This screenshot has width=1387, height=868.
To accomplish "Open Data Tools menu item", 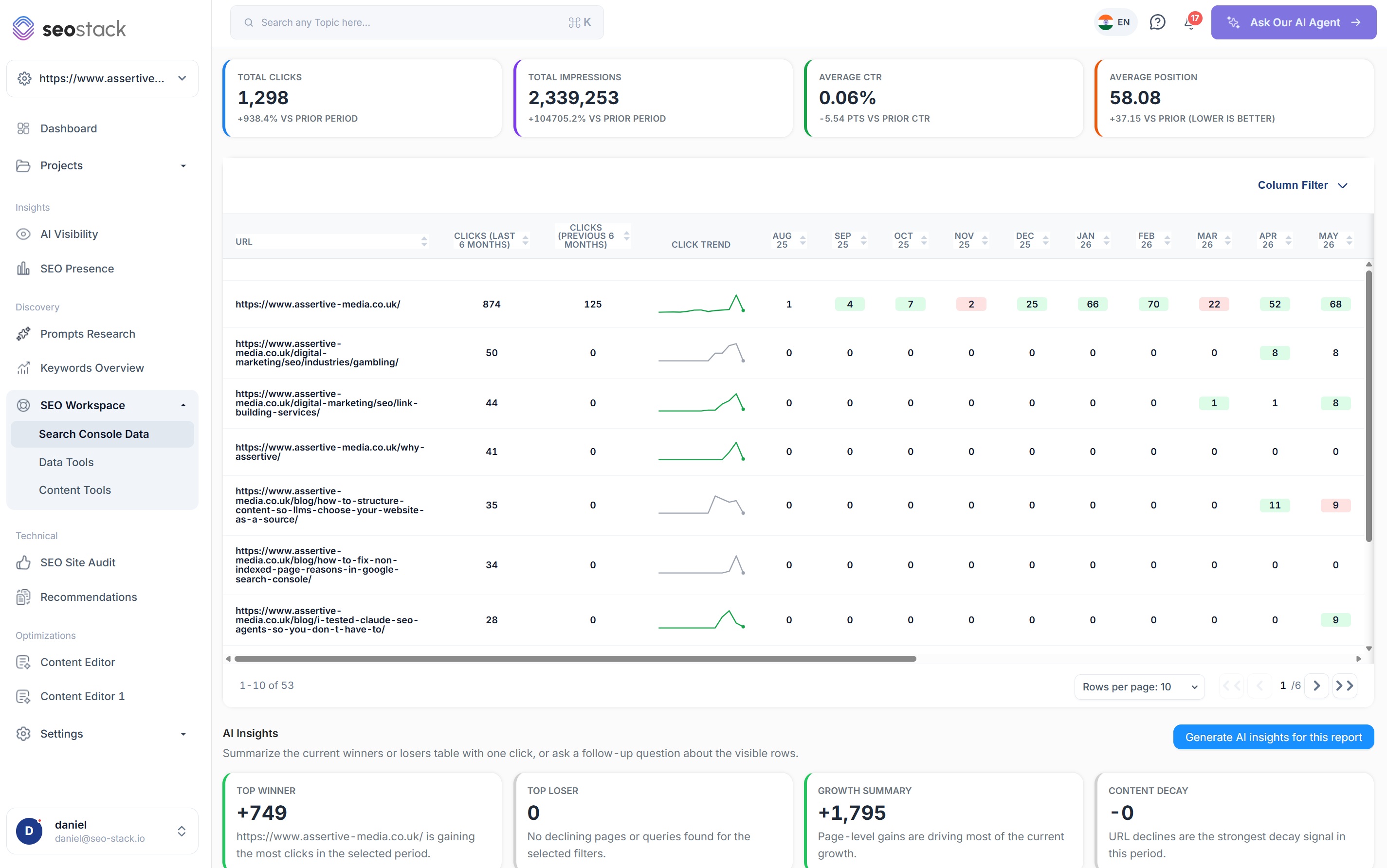I will coord(66,462).
